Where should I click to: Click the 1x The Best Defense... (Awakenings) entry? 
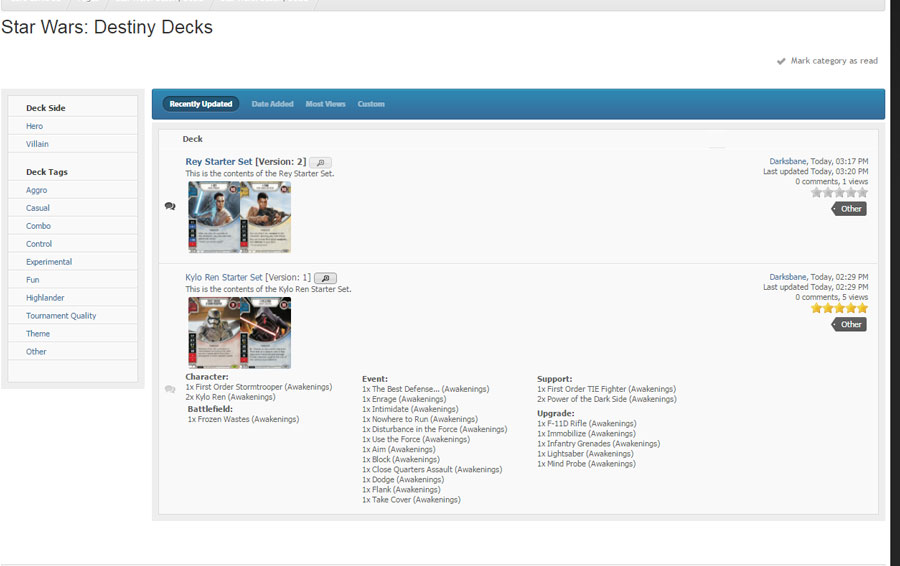click(x=426, y=389)
